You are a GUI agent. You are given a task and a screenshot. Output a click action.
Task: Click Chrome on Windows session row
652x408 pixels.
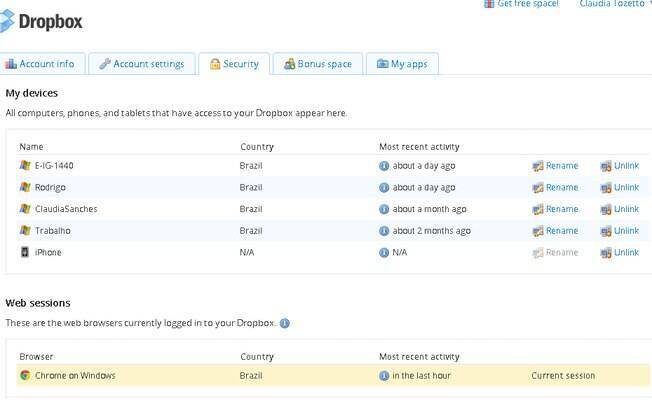click(x=333, y=376)
